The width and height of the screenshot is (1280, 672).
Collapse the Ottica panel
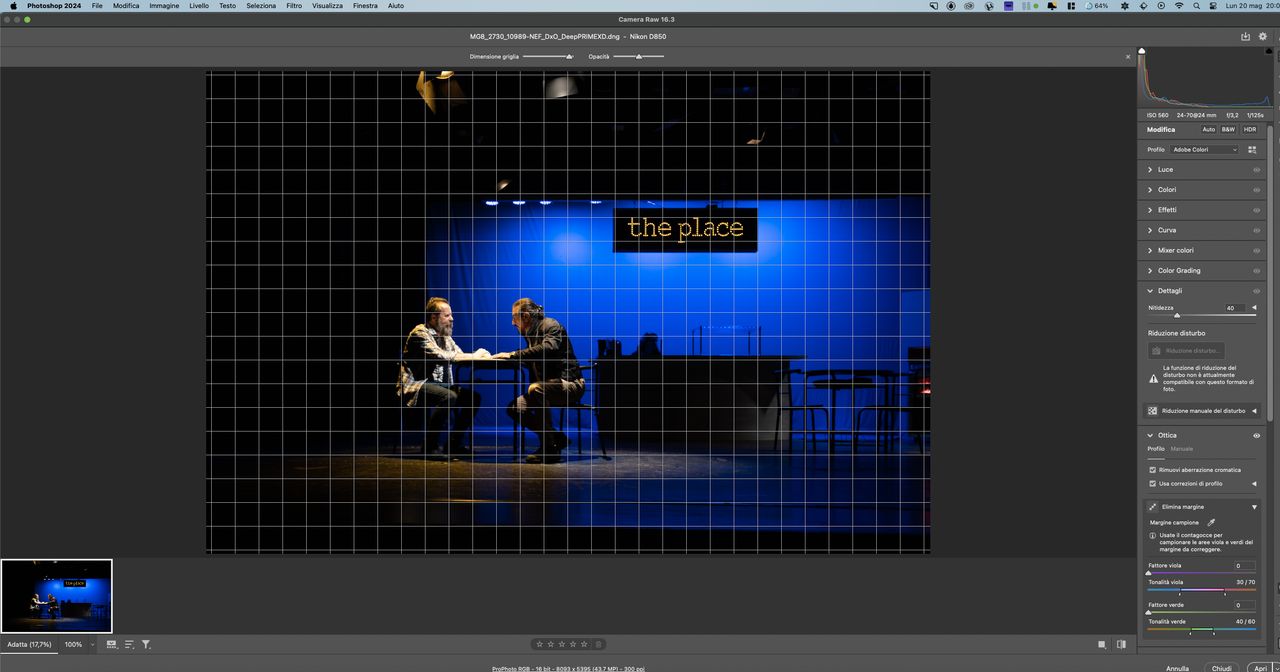[x=1151, y=436]
